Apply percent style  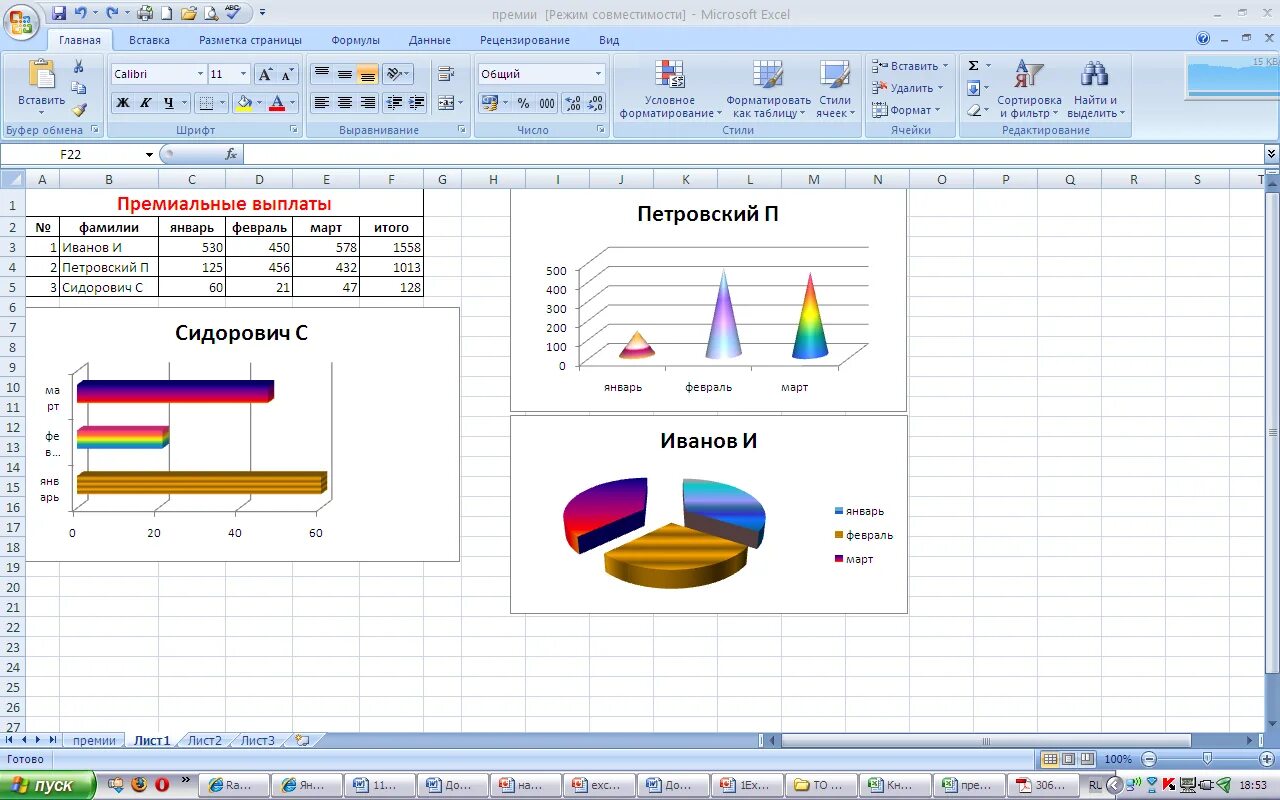click(x=523, y=103)
